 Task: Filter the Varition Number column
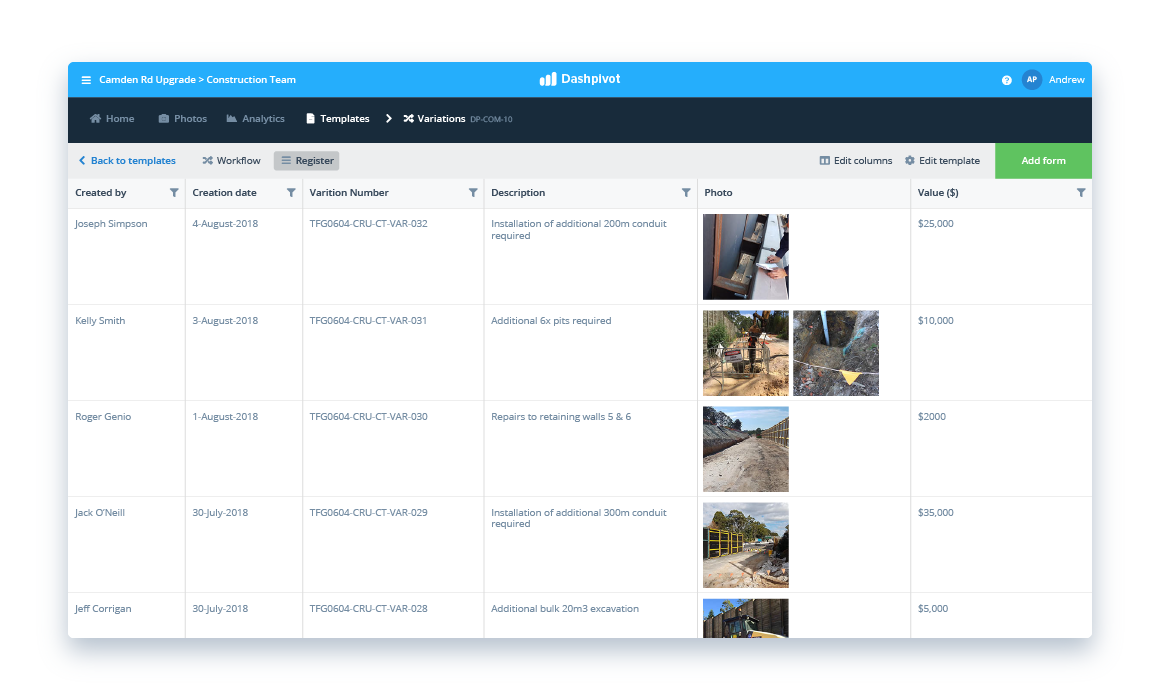pyautogui.click(x=473, y=192)
